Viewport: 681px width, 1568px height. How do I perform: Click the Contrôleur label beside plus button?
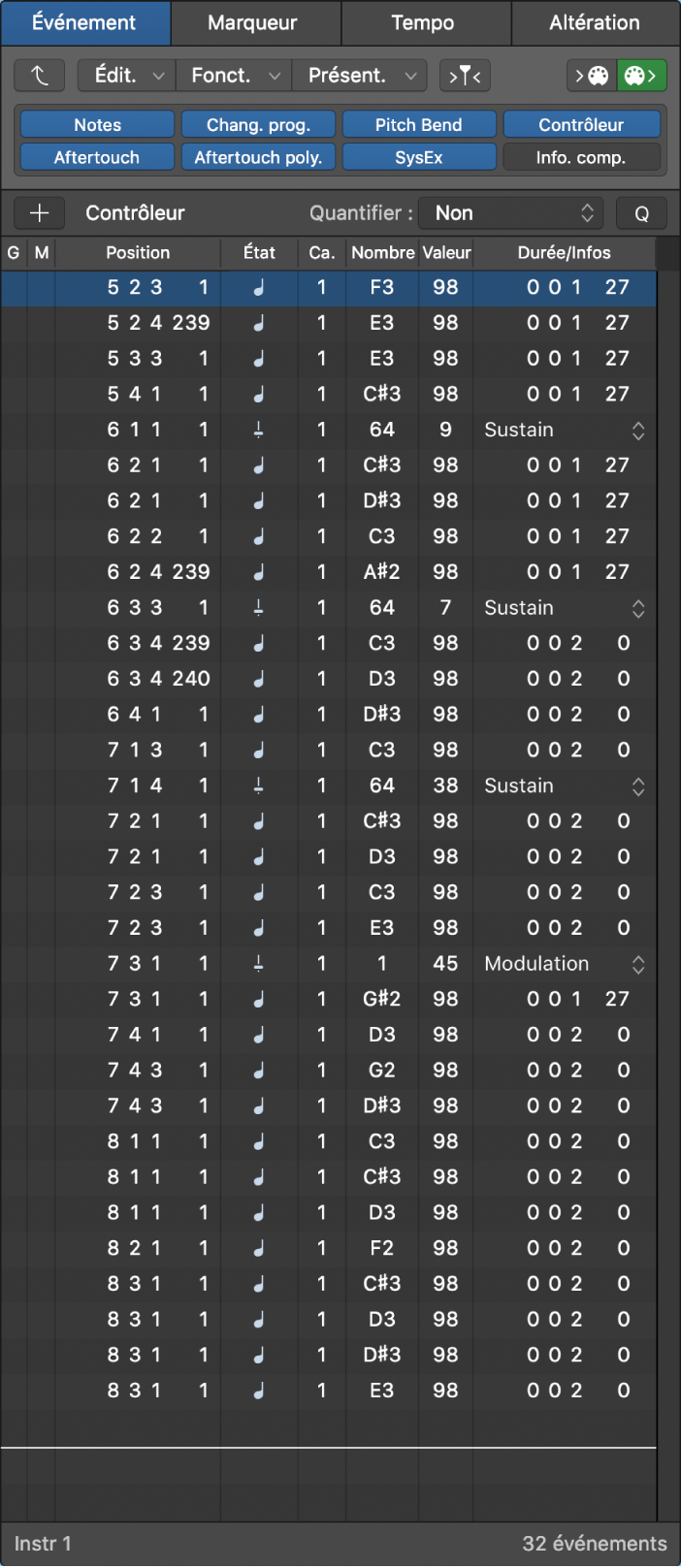click(135, 212)
